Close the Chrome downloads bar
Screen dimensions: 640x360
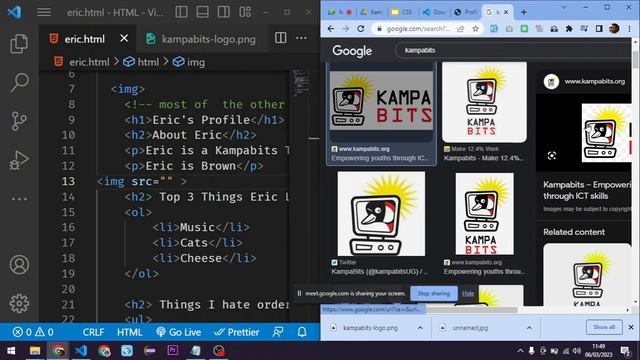(x=631, y=327)
